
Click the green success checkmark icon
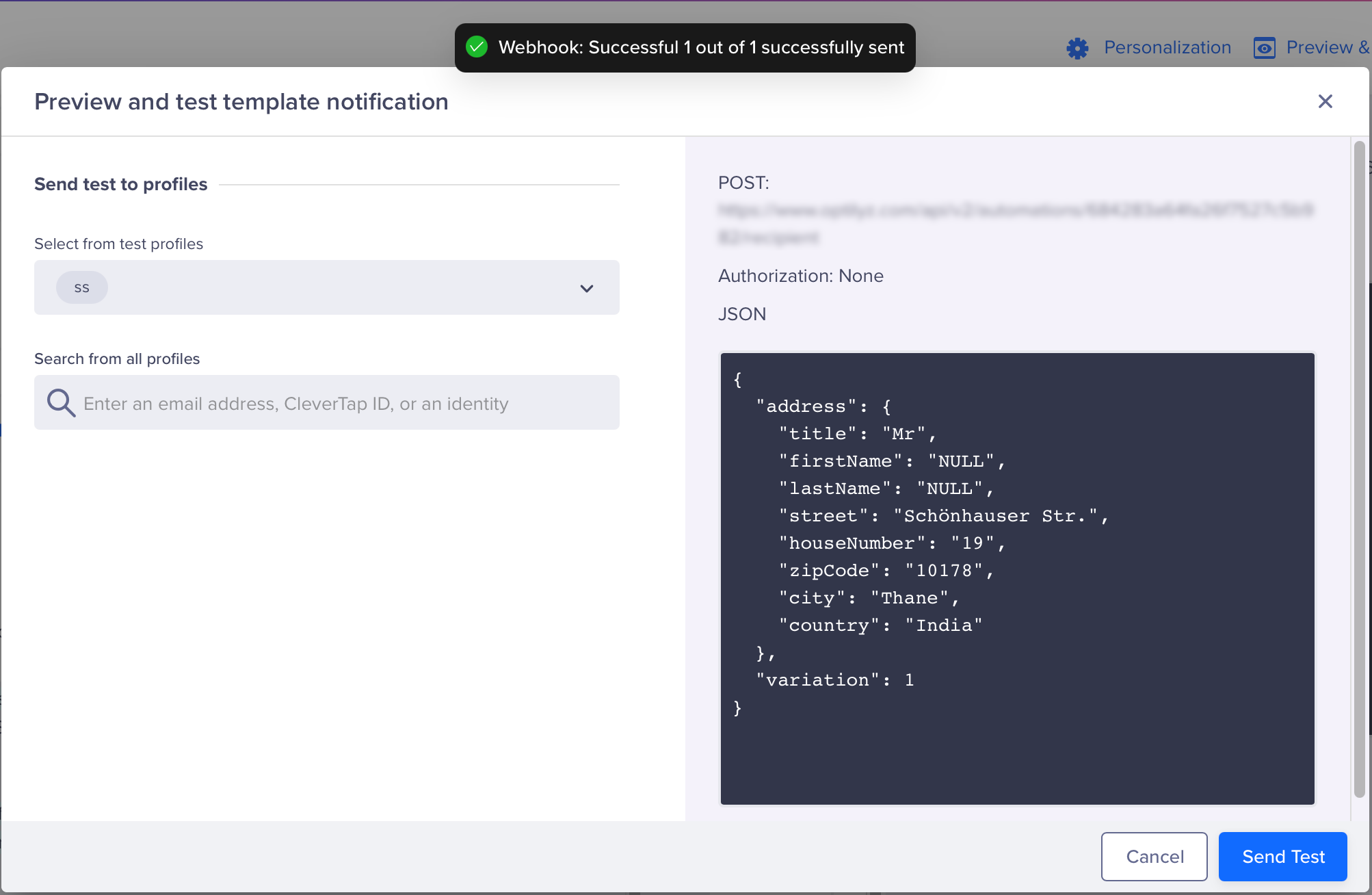coord(477,47)
